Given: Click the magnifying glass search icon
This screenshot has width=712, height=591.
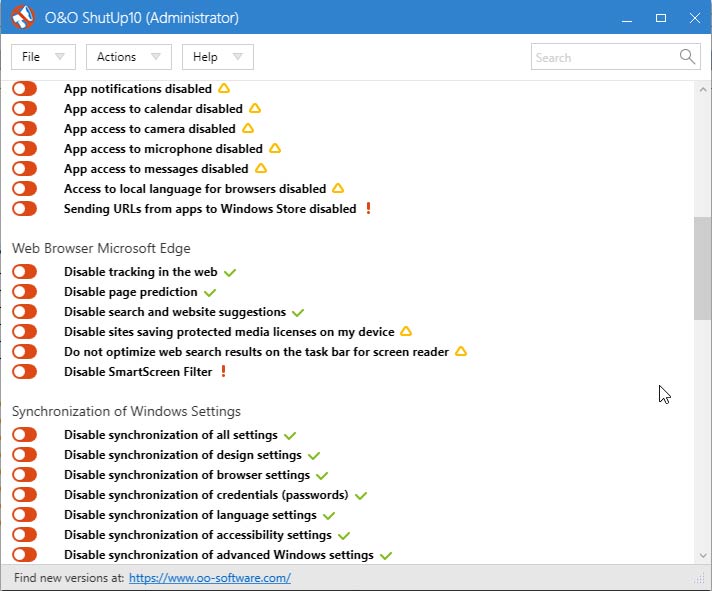Looking at the screenshot, I should pyautogui.click(x=687, y=57).
